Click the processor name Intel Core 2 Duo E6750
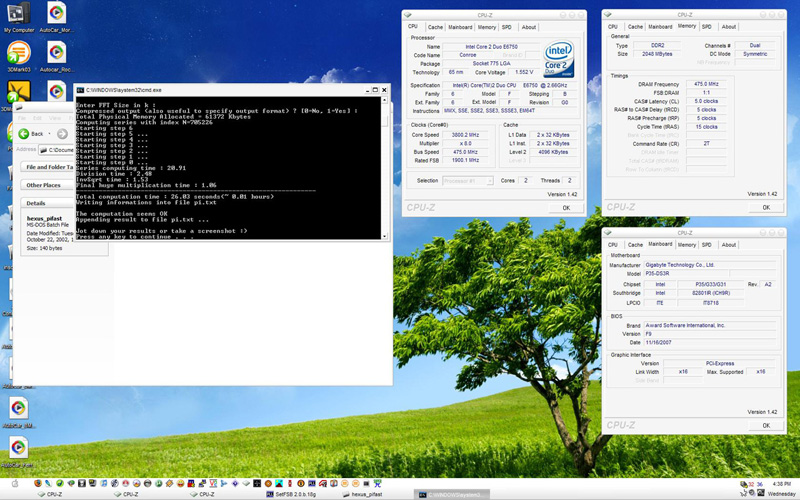This screenshot has width=800, height=500. (x=491, y=46)
